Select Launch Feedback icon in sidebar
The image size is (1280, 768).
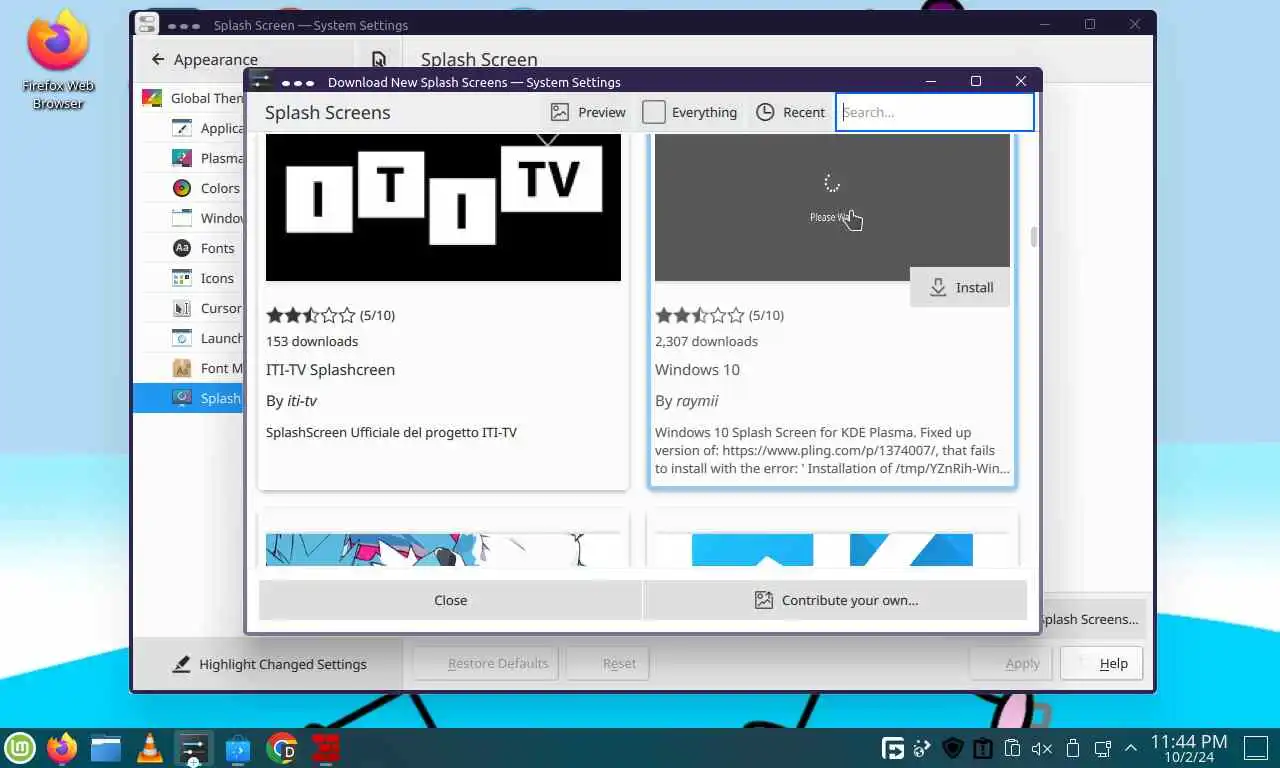[x=181, y=338]
